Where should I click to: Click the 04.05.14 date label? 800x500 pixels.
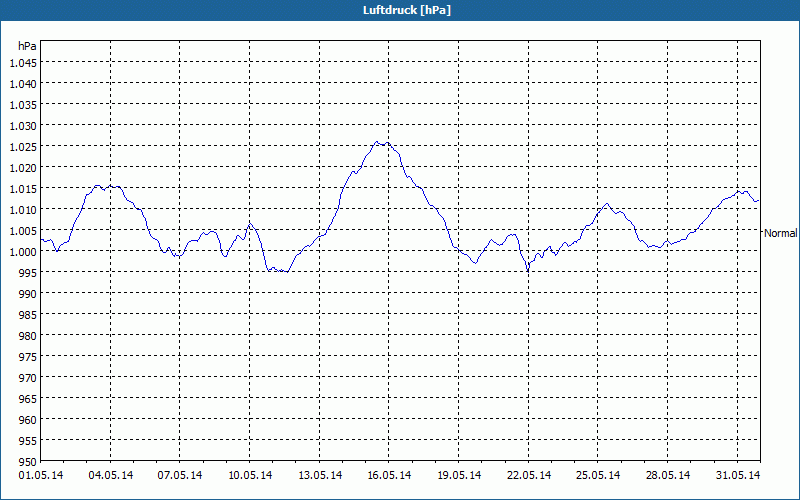[x=111, y=475]
